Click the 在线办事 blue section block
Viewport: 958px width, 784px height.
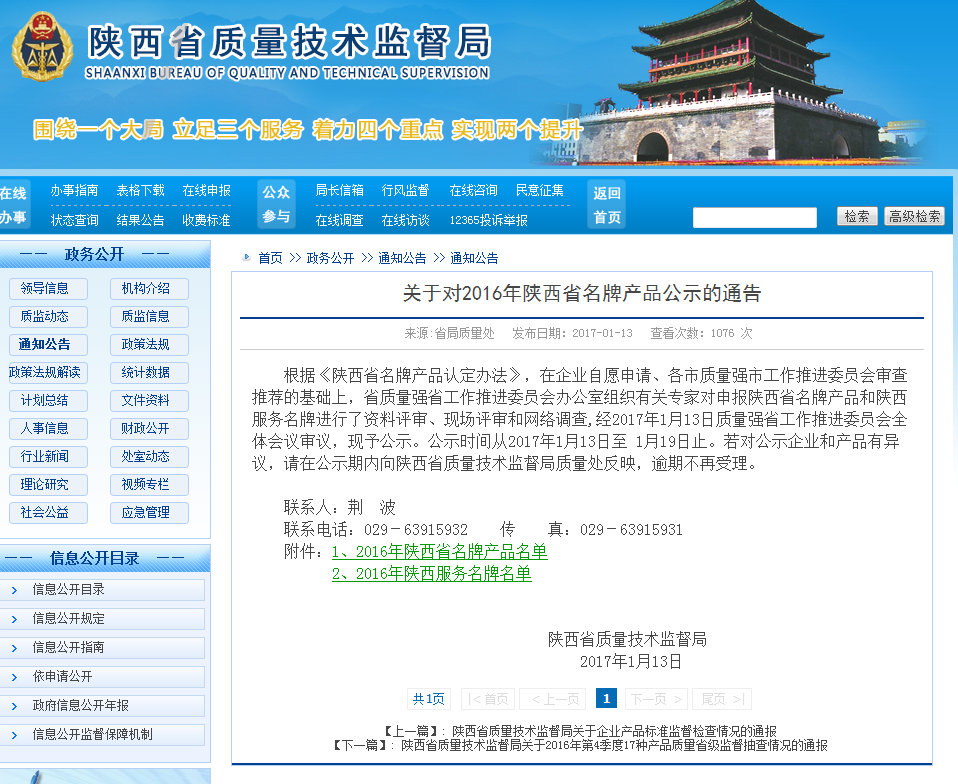(x=14, y=204)
